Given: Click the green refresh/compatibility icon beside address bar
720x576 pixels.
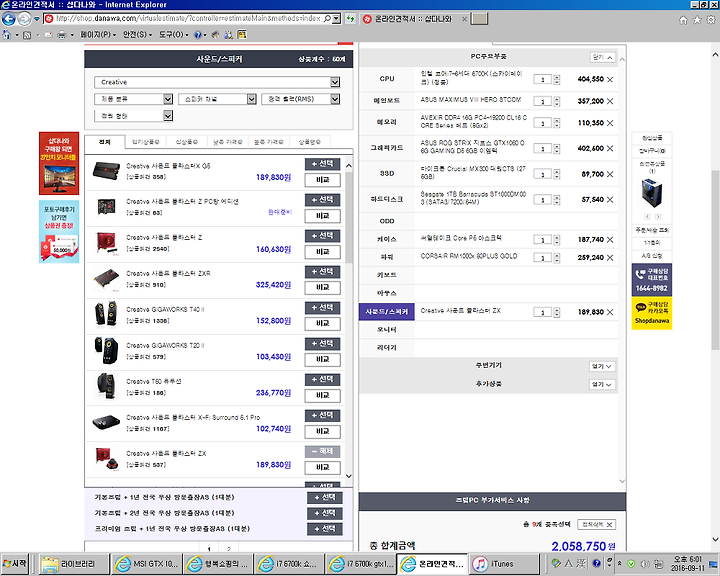Looking at the screenshot, I should click(x=350, y=19).
